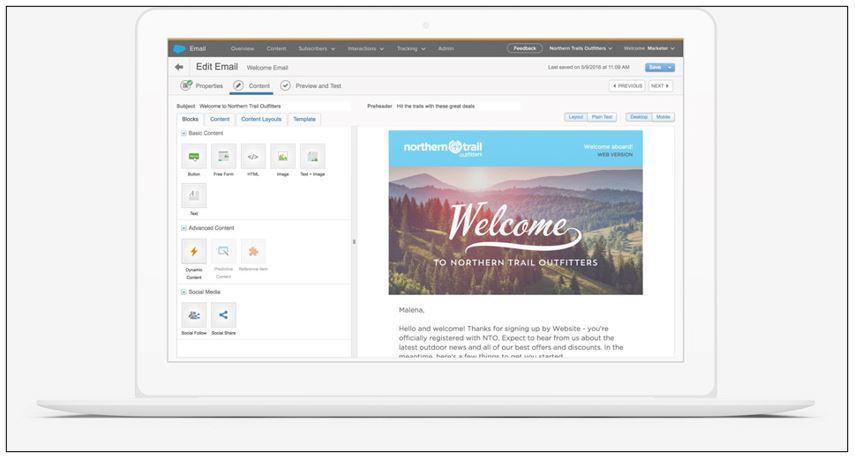Open the Interactions dropdown menu

366,49
